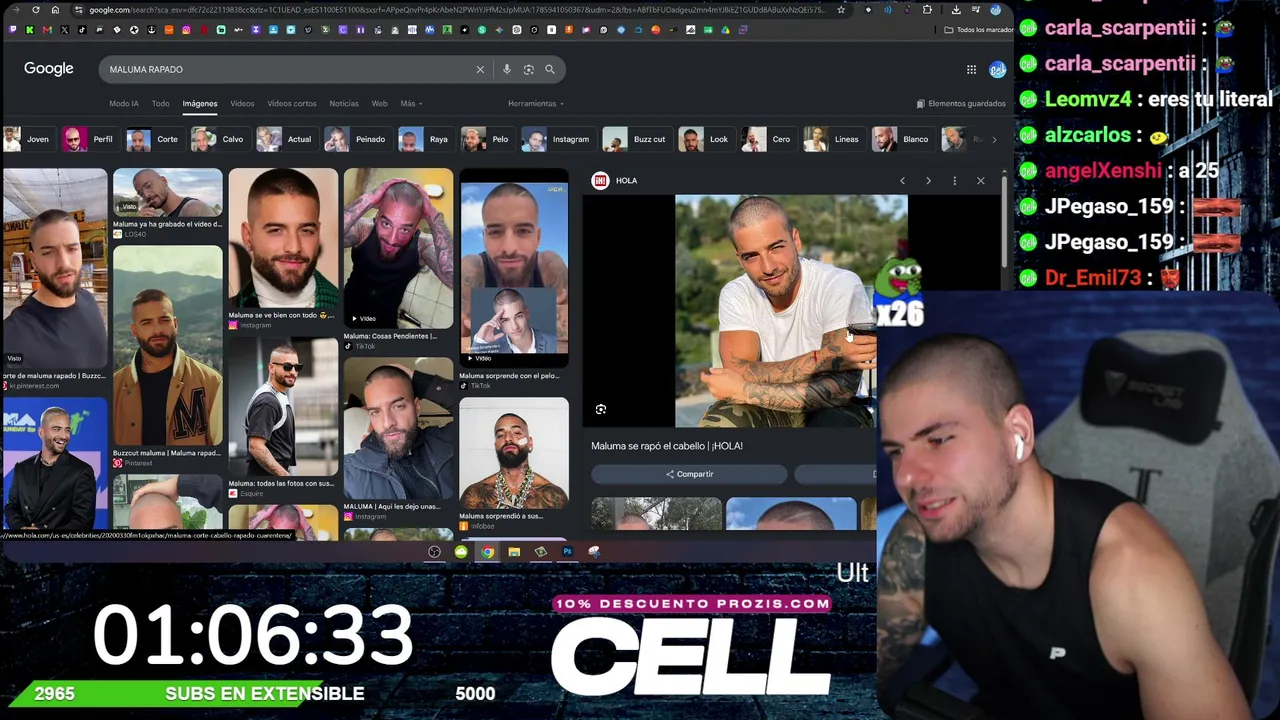Open the Google account avatar
Screen dimensions: 1280x720
tap(997, 69)
